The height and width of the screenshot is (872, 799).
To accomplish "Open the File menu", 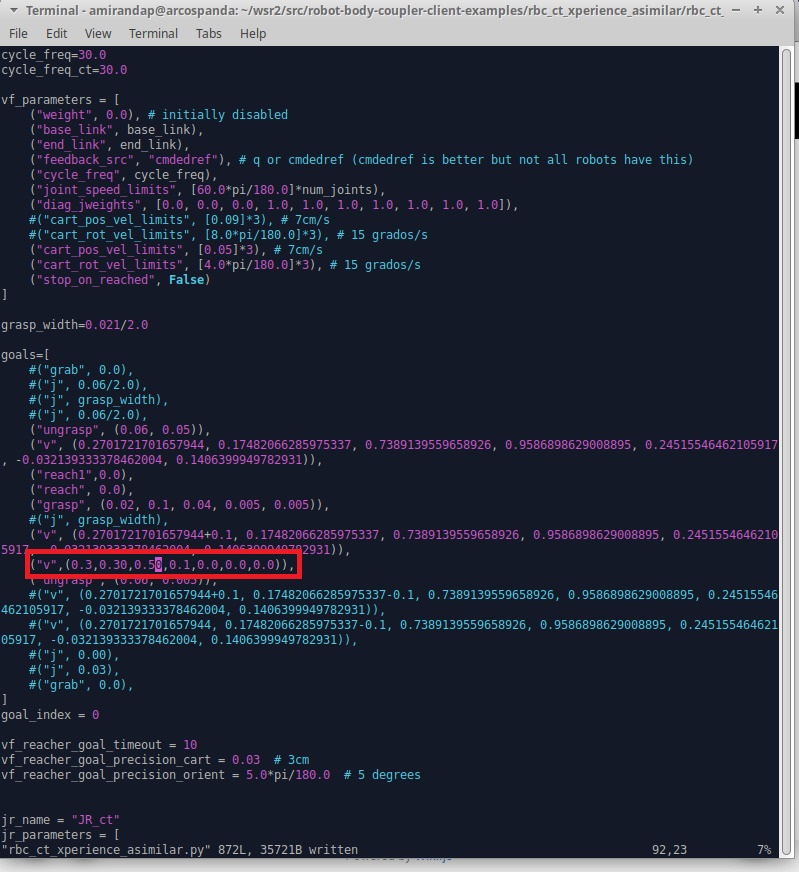I will click(18, 33).
